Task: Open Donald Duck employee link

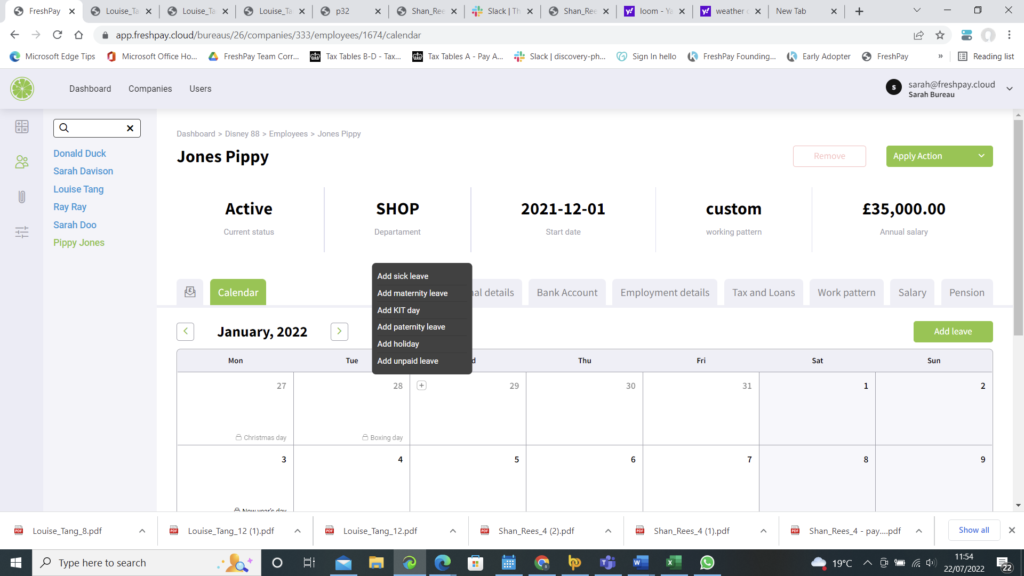Action: tap(80, 153)
